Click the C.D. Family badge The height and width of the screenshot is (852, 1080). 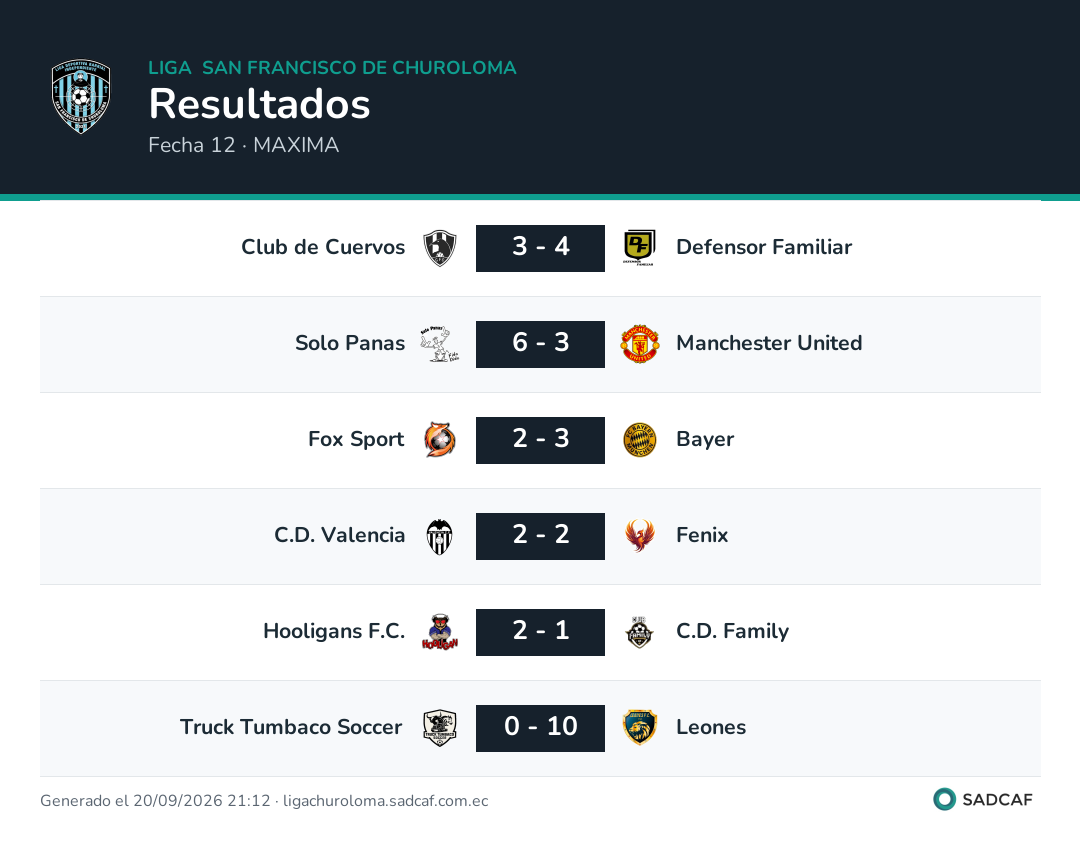[x=639, y=632]
